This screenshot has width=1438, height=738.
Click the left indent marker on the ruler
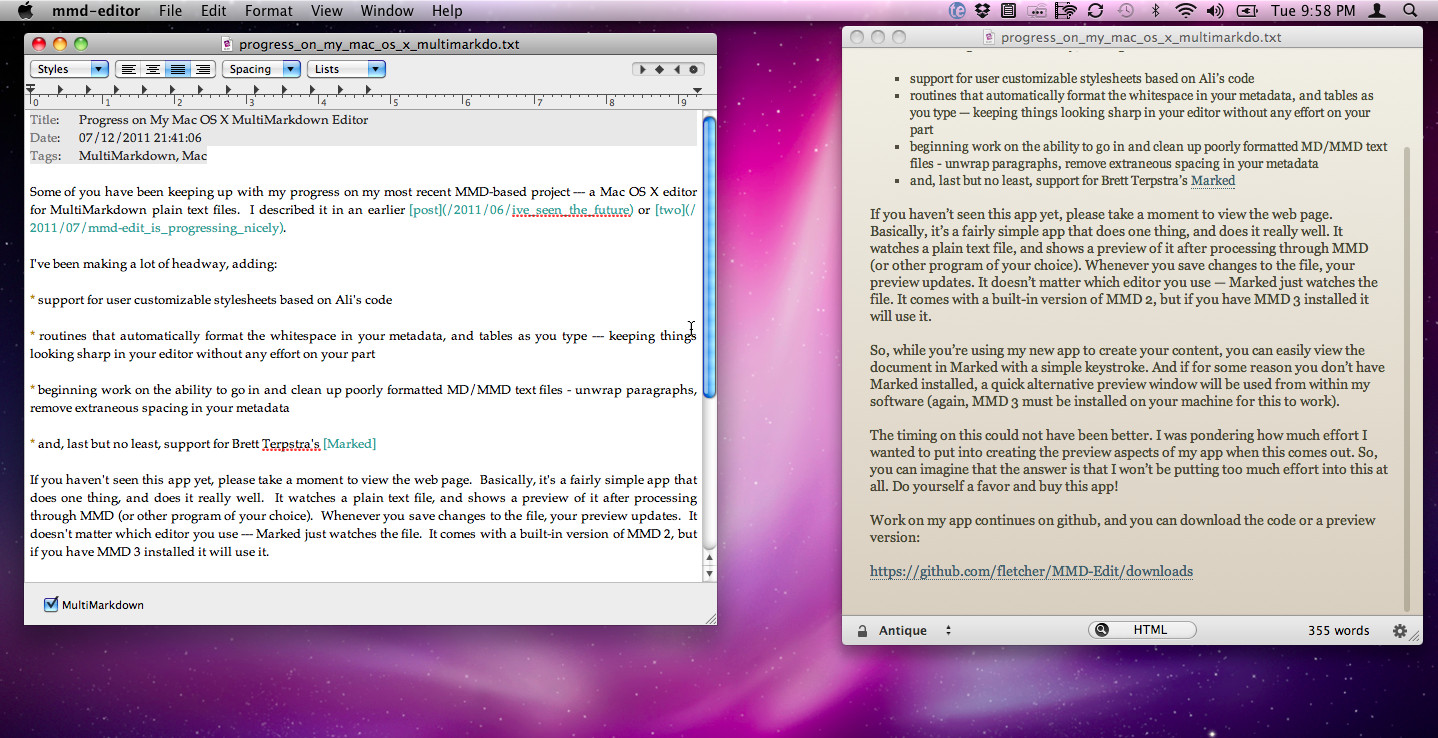tap(32, 91)
